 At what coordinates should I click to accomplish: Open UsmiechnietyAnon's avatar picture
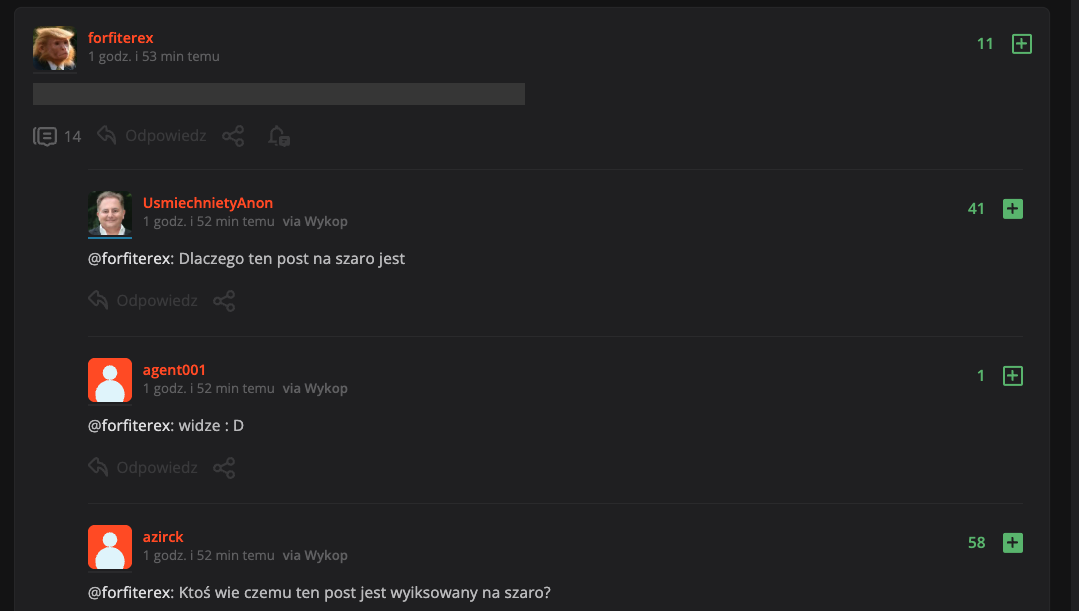pyautogui.click(x=110, y=213)
